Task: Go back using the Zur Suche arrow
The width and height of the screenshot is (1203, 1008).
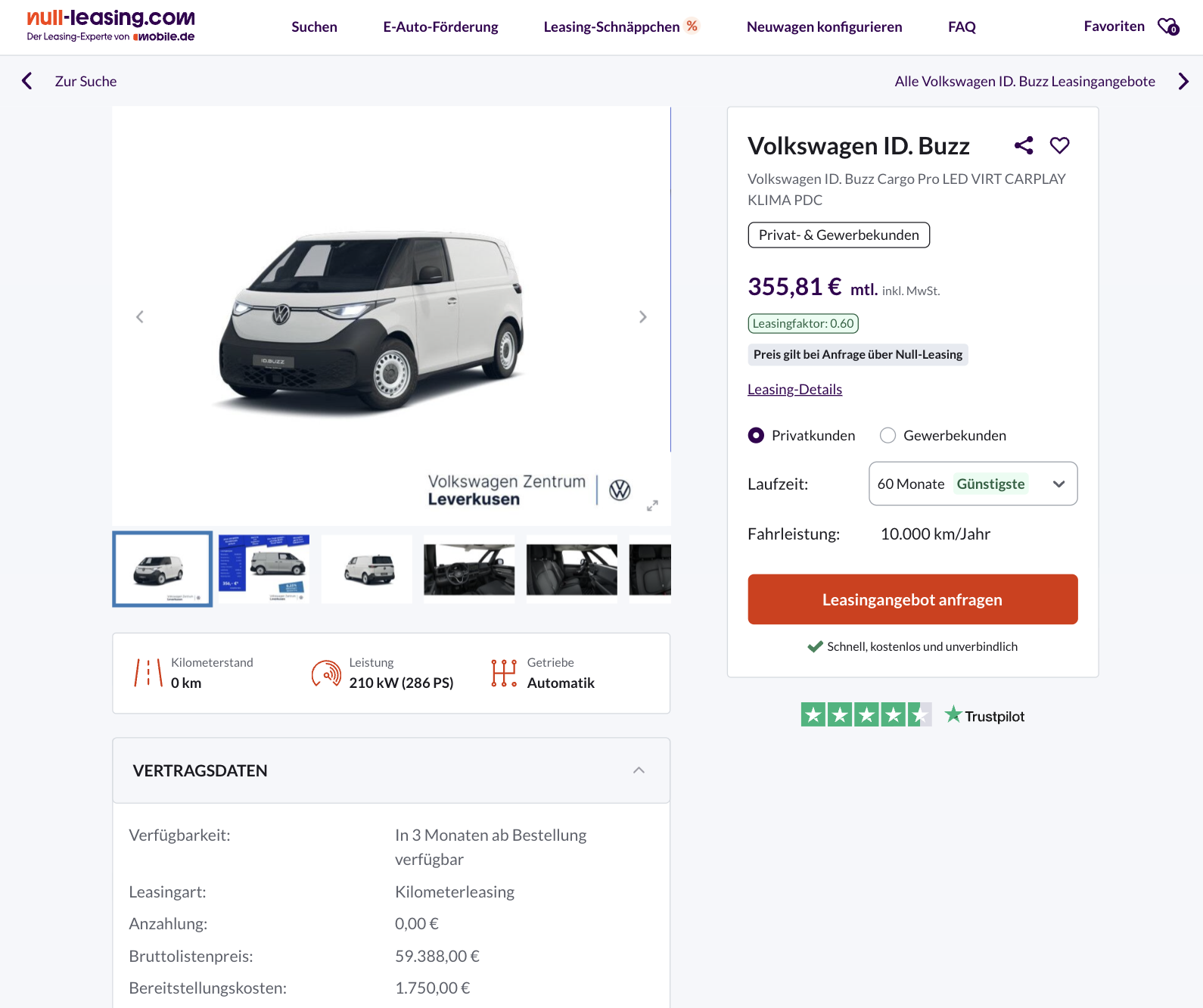Action: (x=27, y=81)
